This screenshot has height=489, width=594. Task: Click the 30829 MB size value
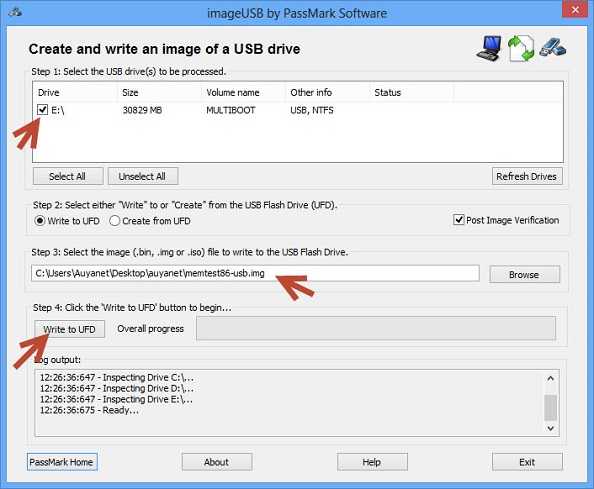[x=142, y=110]
